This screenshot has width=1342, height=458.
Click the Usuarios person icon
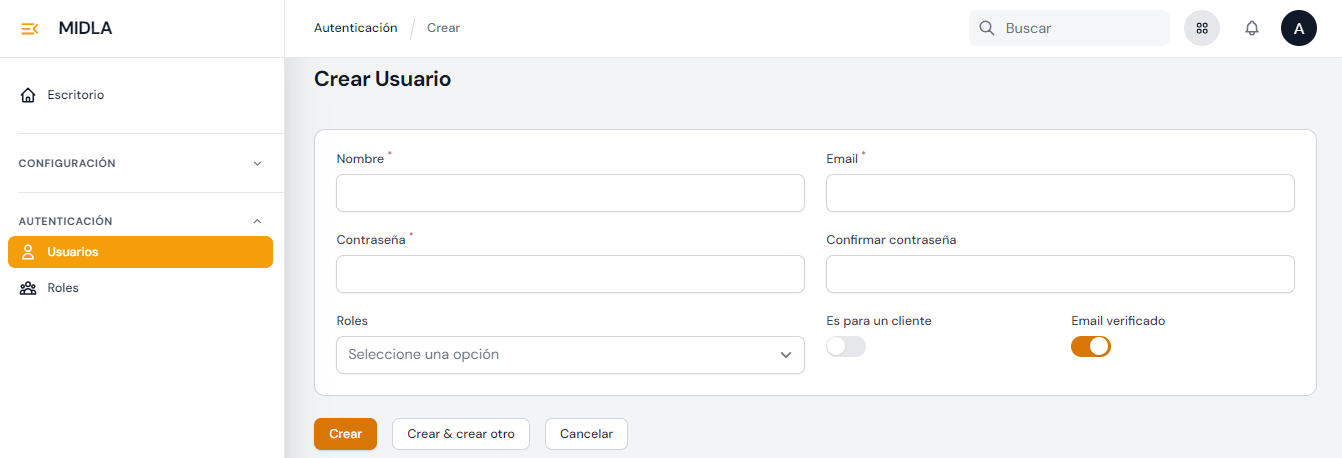click(28, 252)
